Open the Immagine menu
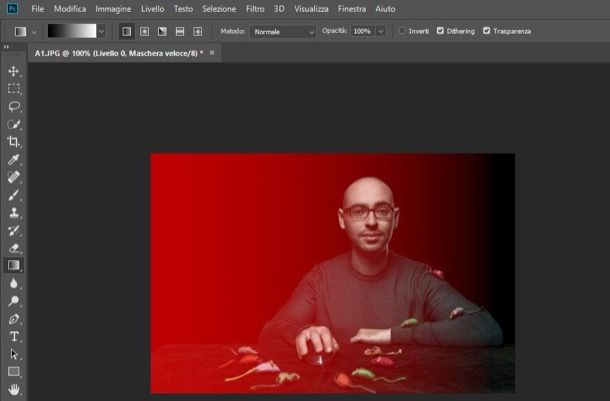The image size is (610, 401). pyautogui.click(x=113, y=9)
